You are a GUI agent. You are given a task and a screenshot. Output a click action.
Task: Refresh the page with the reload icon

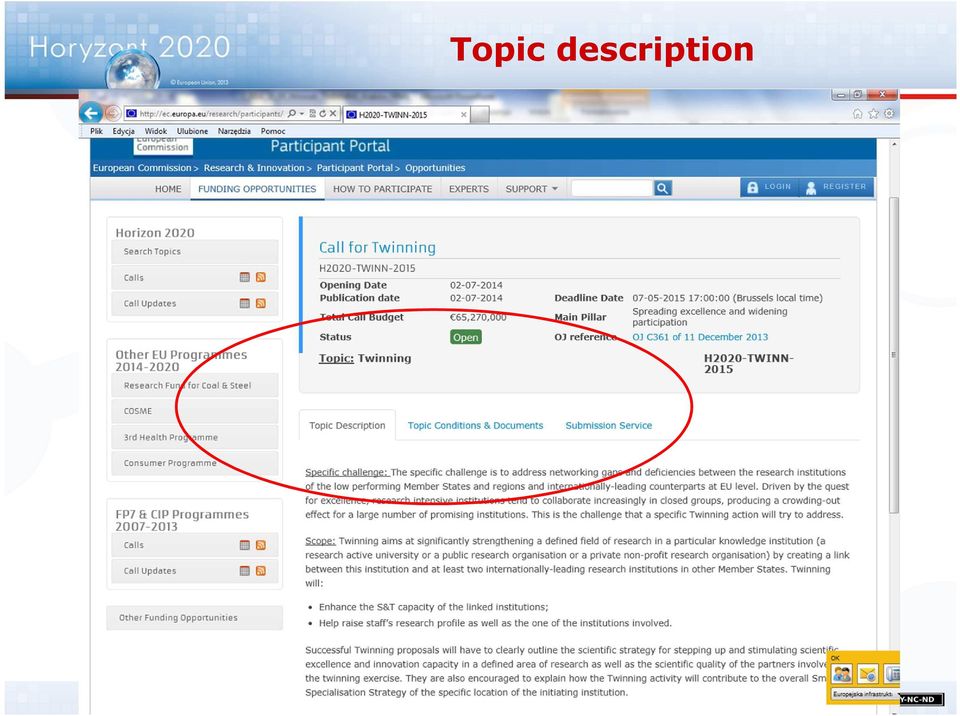coord(322,113)
